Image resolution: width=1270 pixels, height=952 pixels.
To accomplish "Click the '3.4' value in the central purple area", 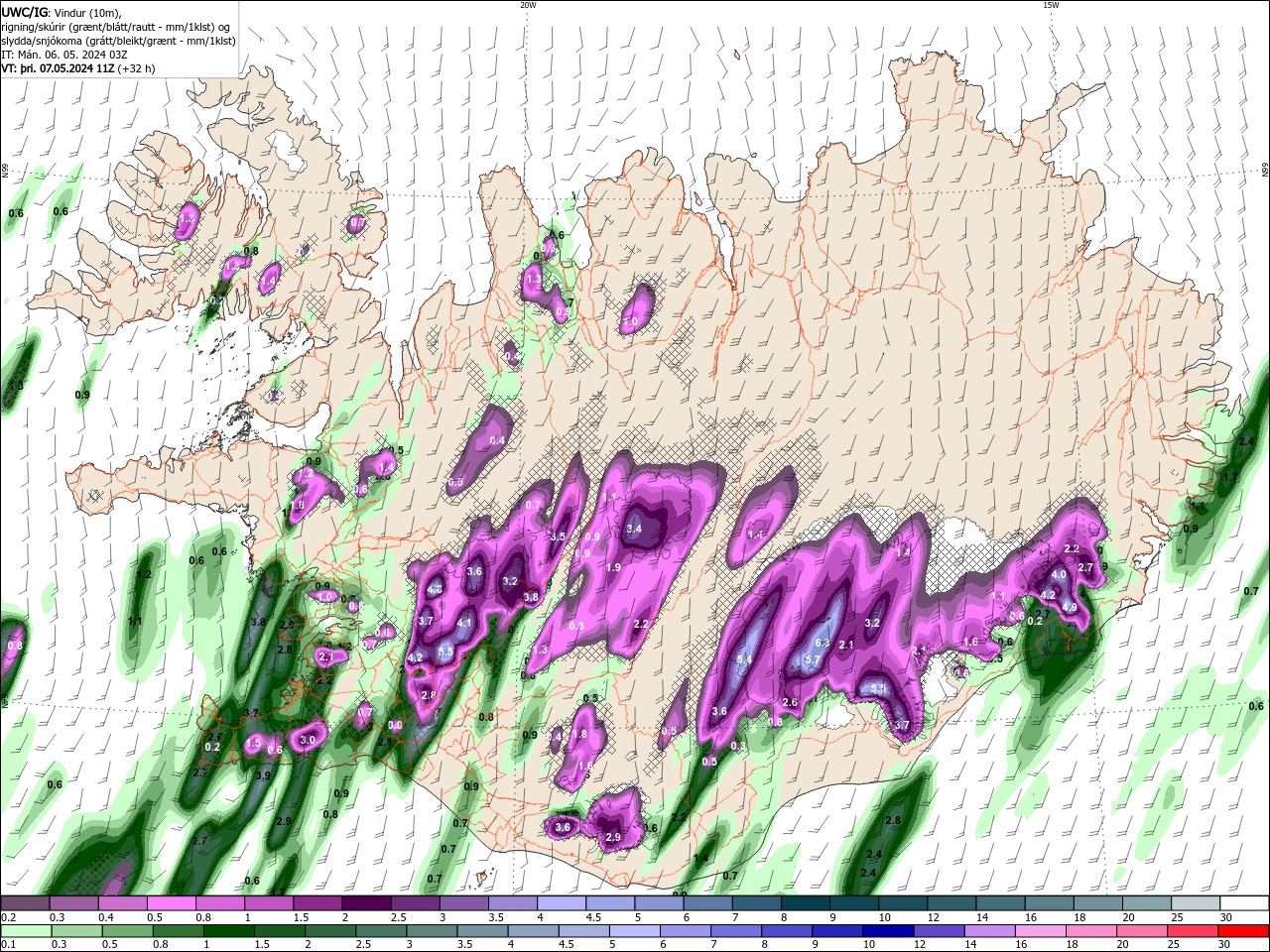I will click(634, 530).
